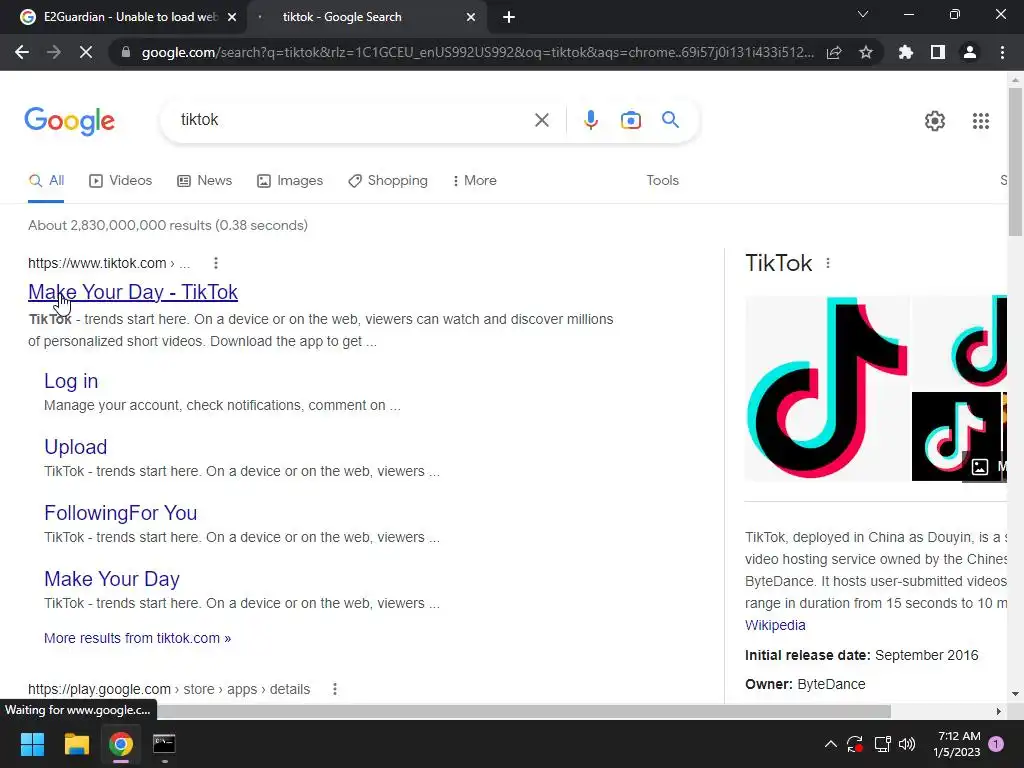Open the black TikTok logo thumbnail
Viewport: 1024px width, 768px height.
[956, 436]
